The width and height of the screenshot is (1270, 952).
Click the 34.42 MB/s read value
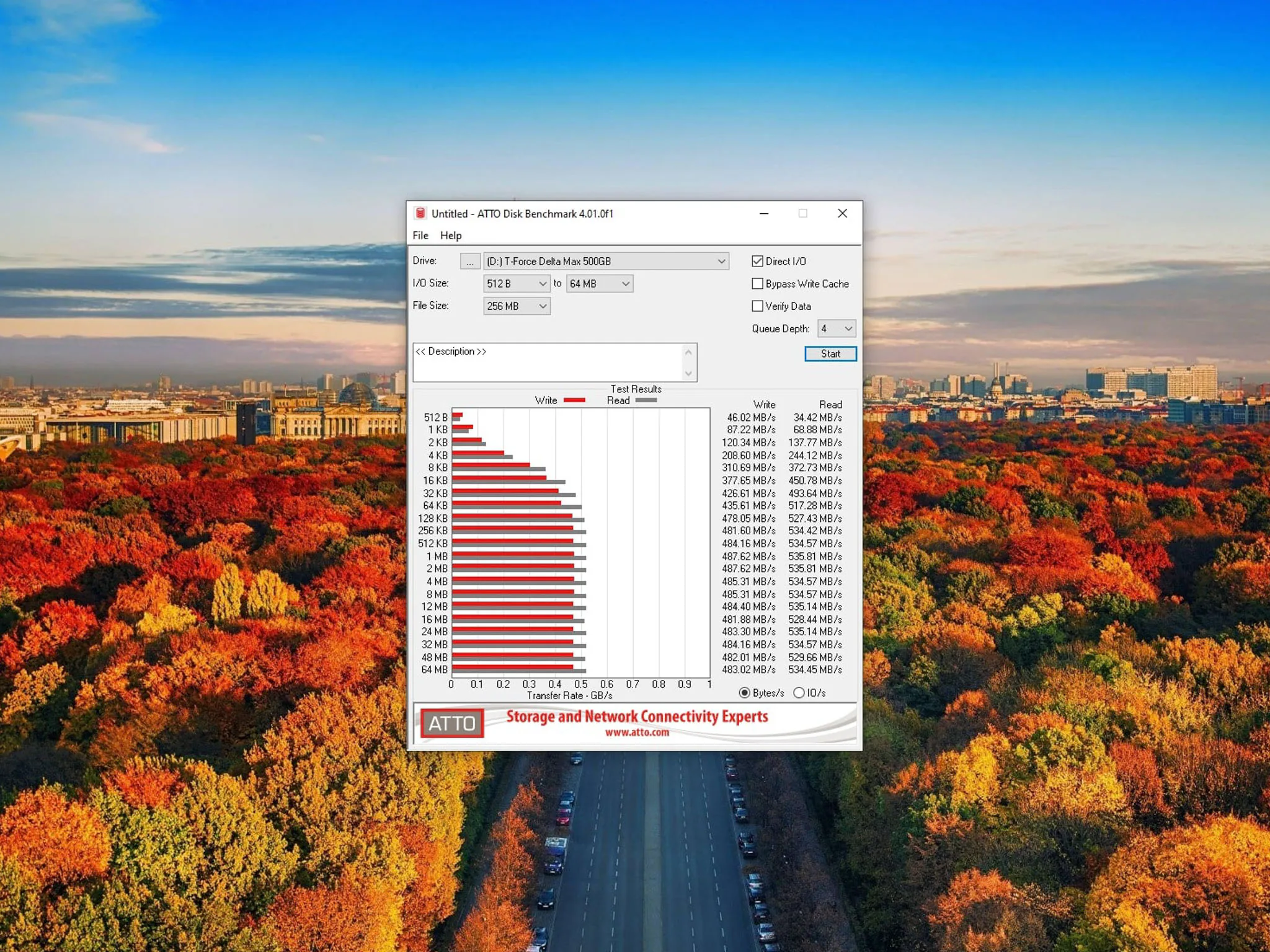tap(817, 418)
